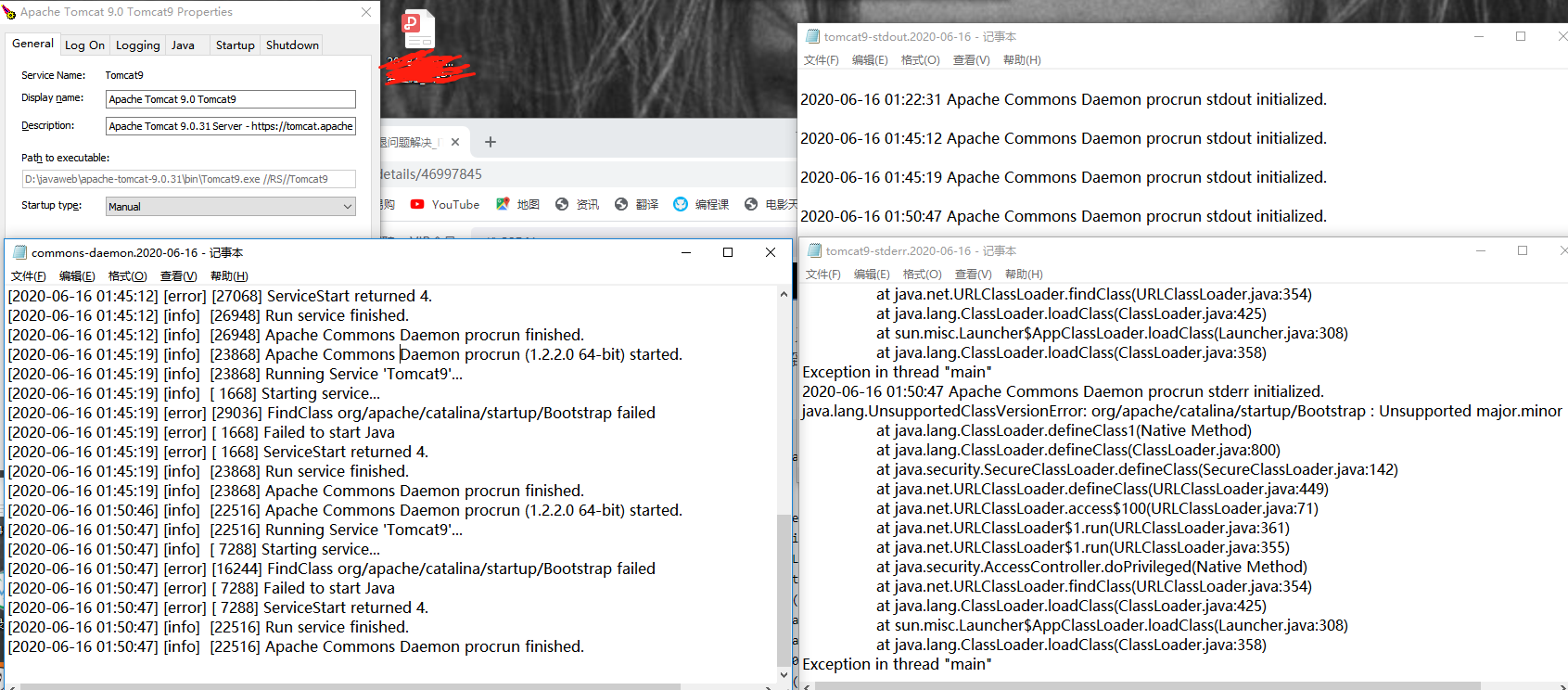The height and width of the screenshot is (690, 1568).
Task: Click the '01:50:47 stdout initialized' log line
Action: pos(1064,216)
